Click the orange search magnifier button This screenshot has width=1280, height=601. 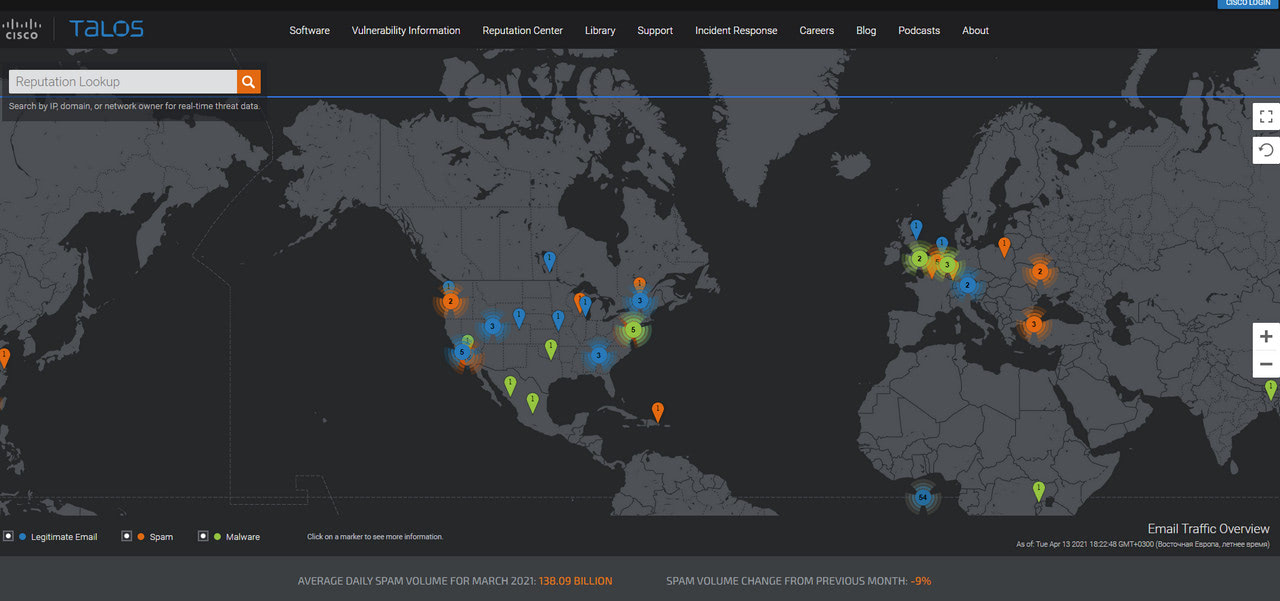pyautogui.click(x=249, y=82)
